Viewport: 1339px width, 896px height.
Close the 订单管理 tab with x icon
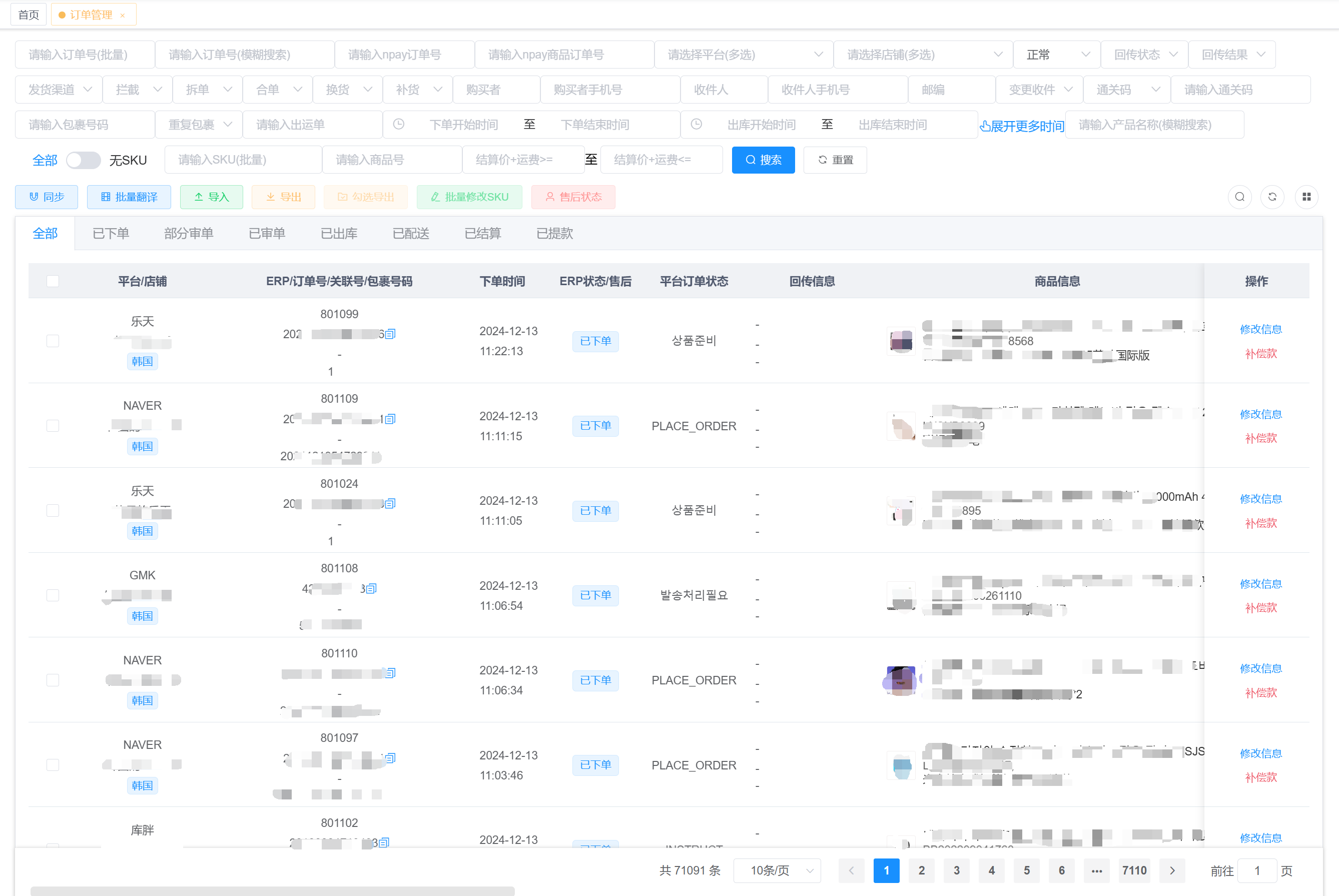pos(122,16)
